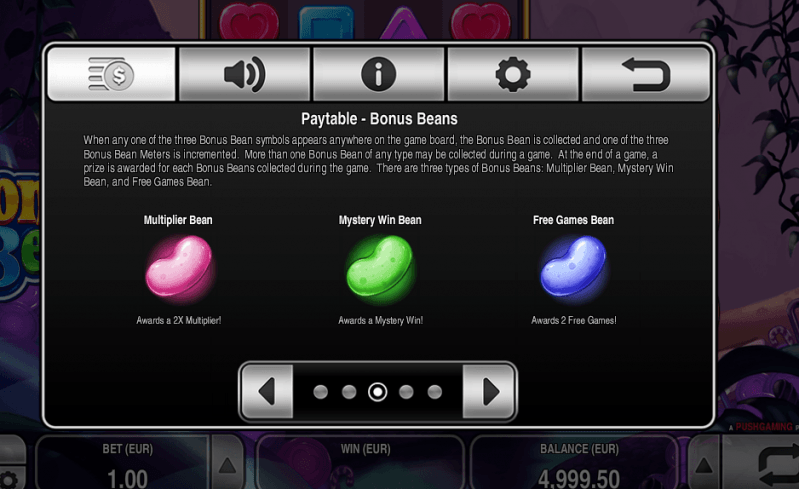Open the Paytable tab with coin icon
Image resolution: width=799 pixels, height=489 pixels.
[x=111, y=74]
